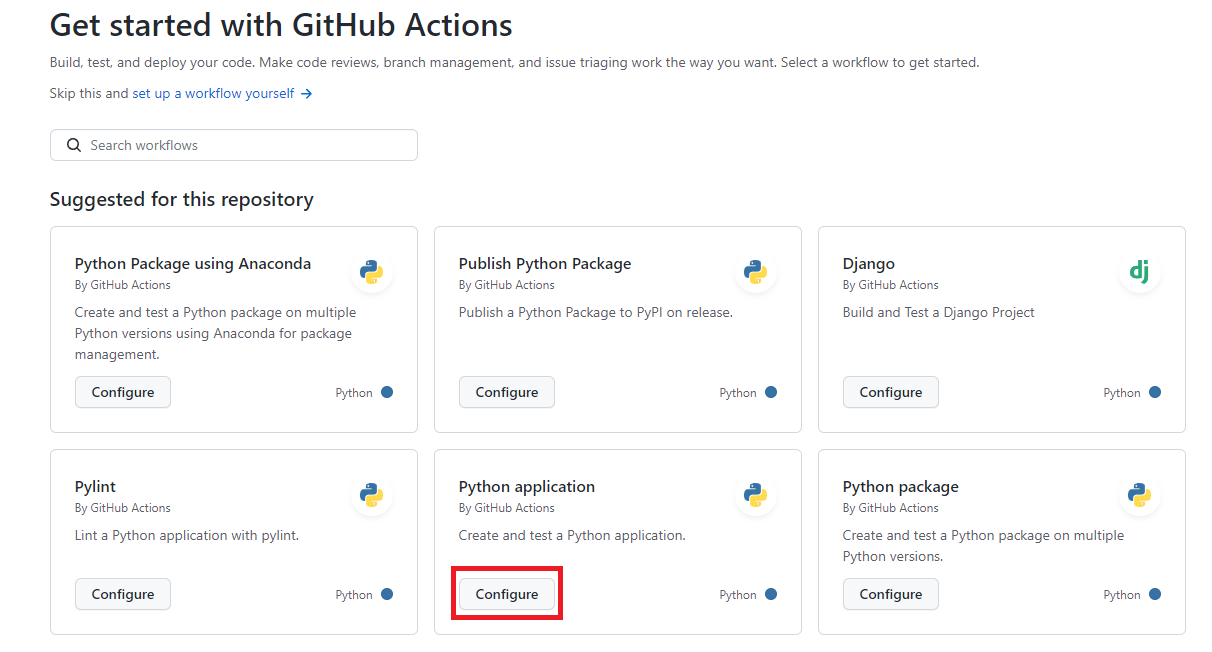This screenshot has width=1212, height=652.
Task: Click the blue language dot on Anaconda card
Action: click(387, 392)
